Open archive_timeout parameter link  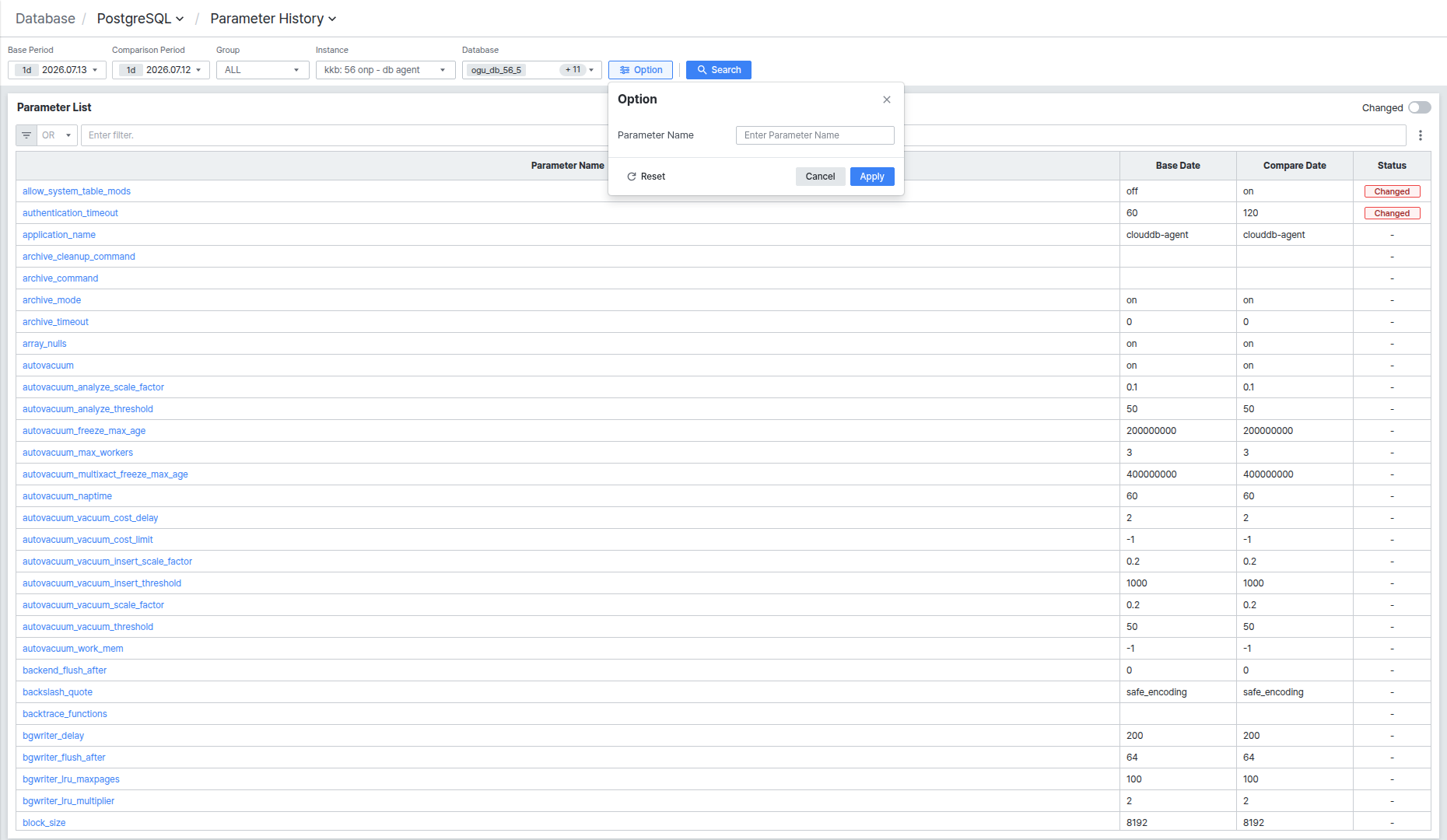click(55, 322)
